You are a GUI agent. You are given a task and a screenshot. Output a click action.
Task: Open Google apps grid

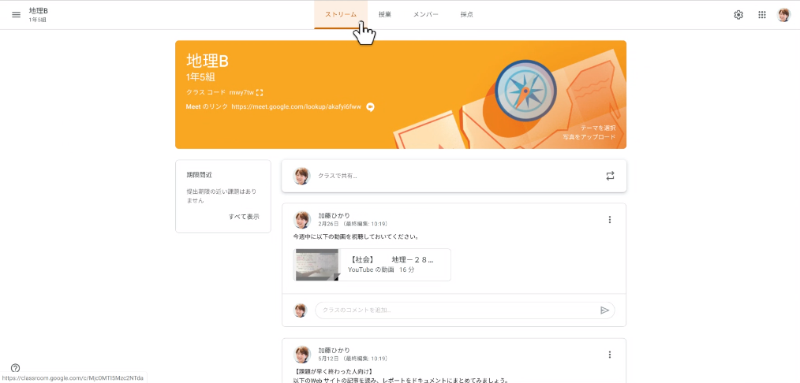point(762,15)
